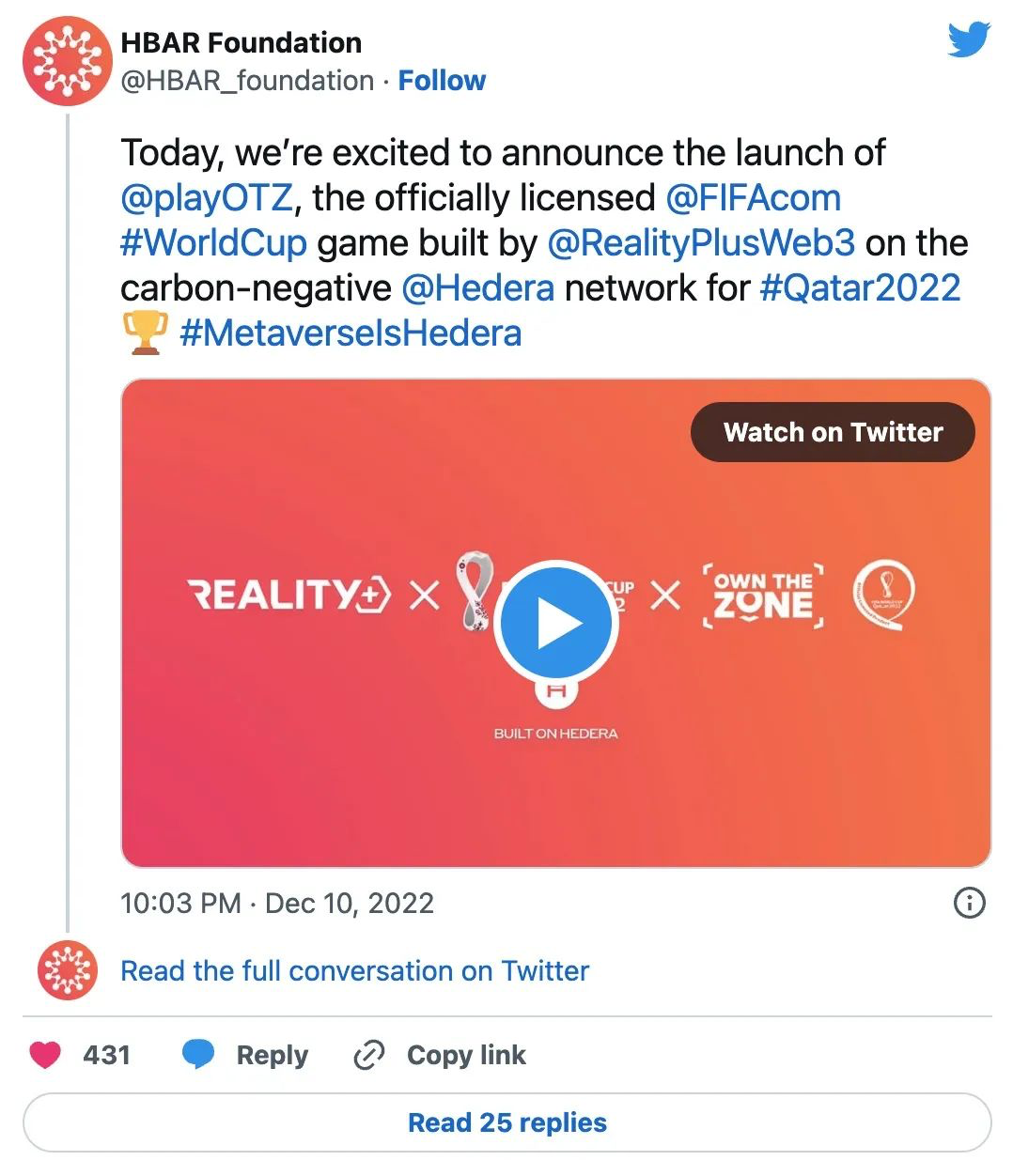1013x1176 pixels.
Task: Click the Twitter bird logo icon
Action: (969, 39)
